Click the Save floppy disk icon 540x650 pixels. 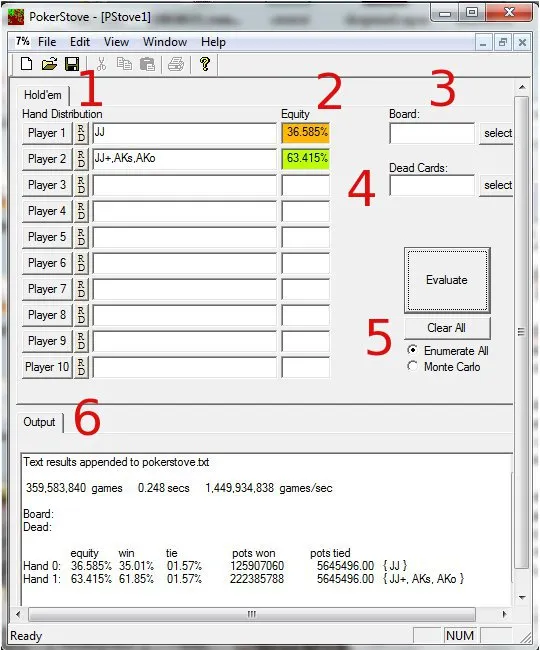72,64
